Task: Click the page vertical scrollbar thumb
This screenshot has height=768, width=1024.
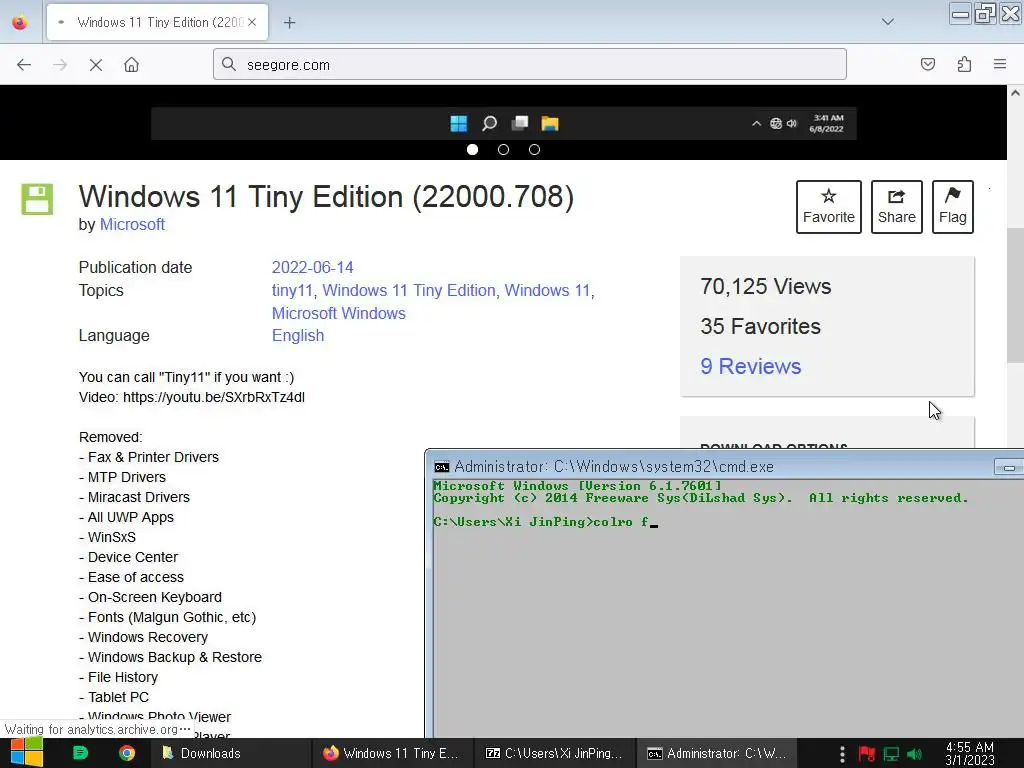Action: coord(1015,295)
